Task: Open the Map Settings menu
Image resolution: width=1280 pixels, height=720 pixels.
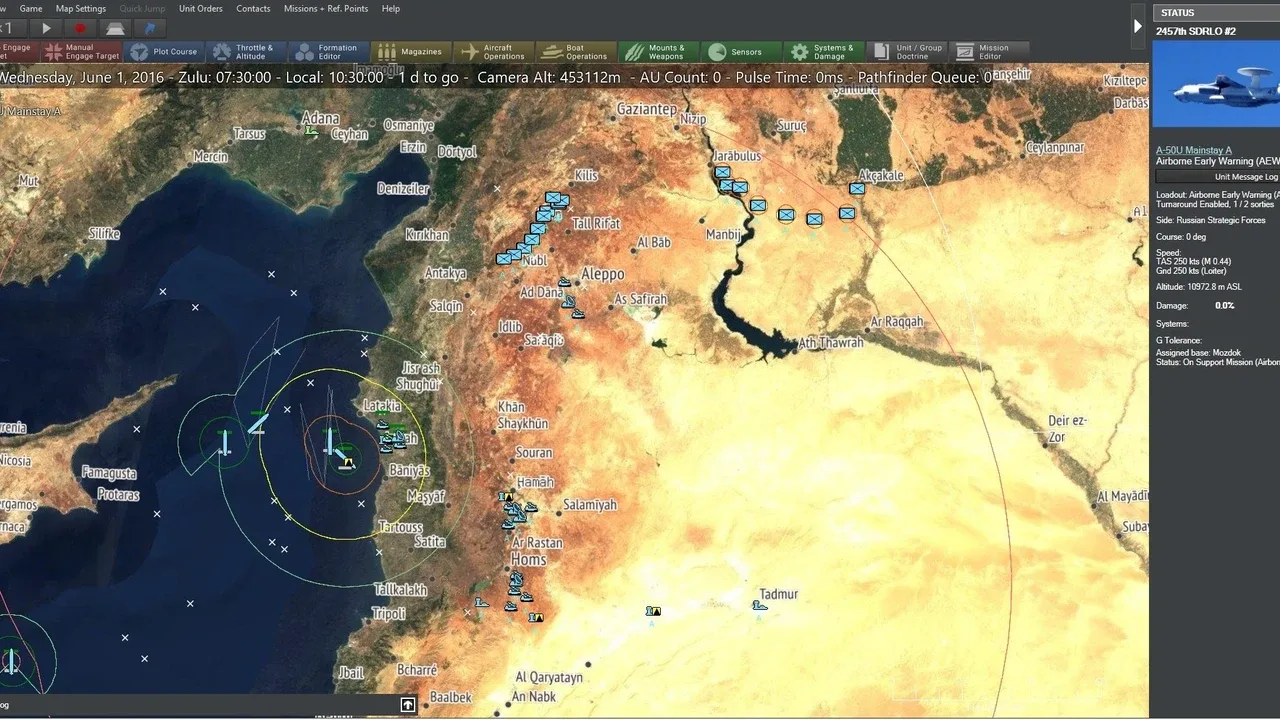Action: 81,9
